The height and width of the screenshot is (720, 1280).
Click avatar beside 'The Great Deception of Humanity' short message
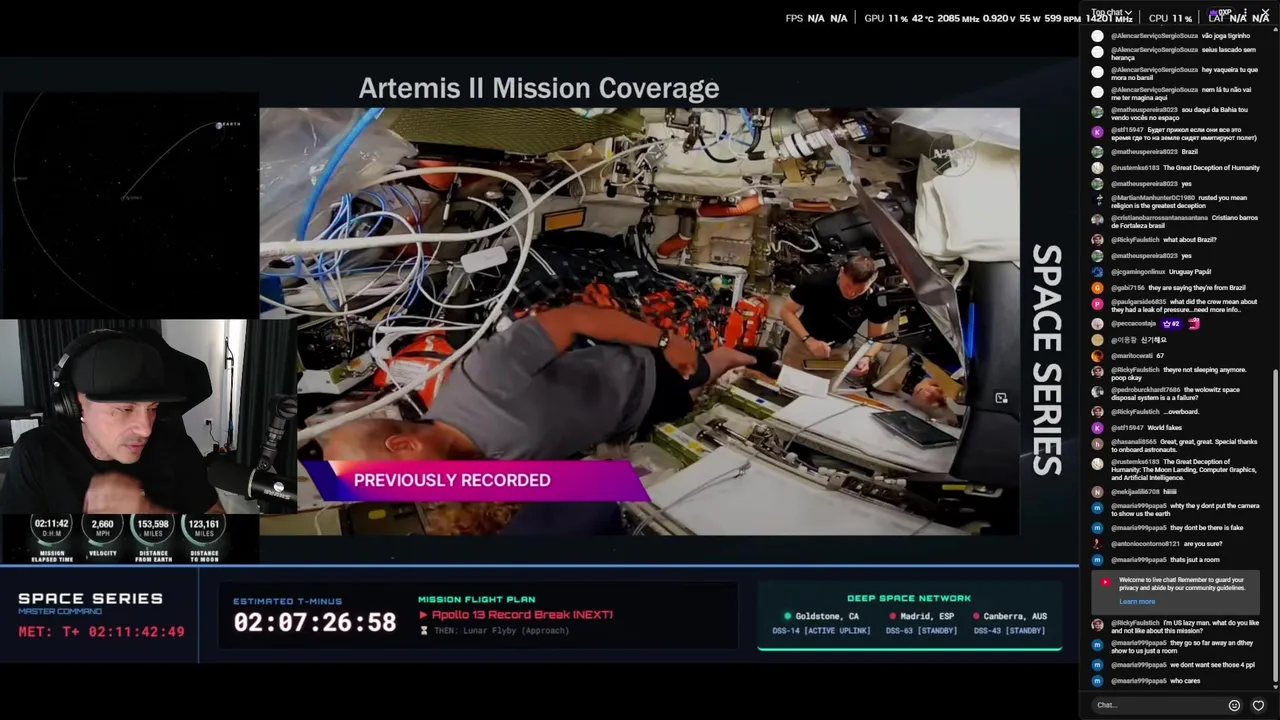click(x=1097, y=168)
